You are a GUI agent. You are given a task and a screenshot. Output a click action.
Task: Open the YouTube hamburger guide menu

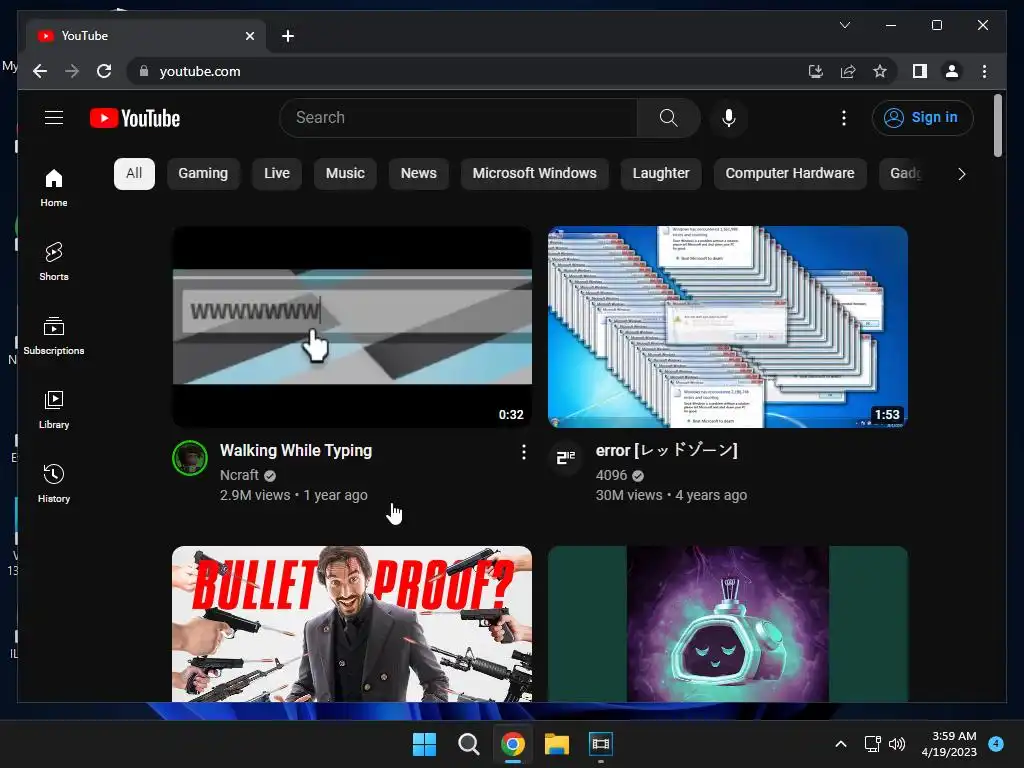[x=54, y=118]
